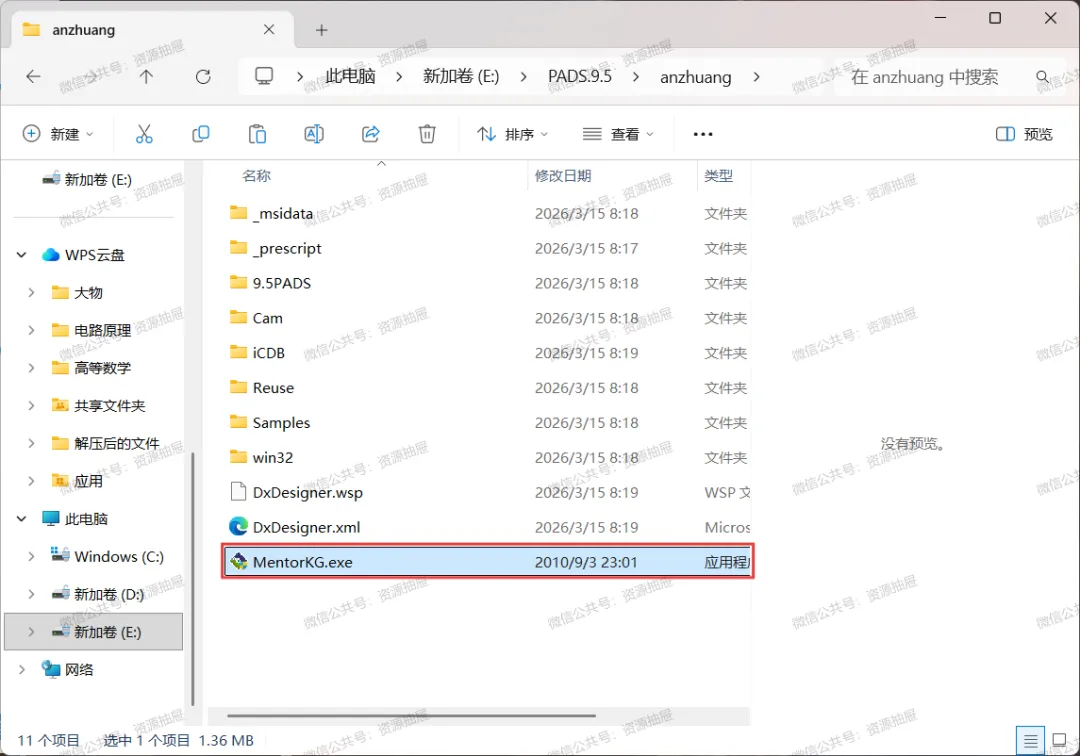The width and height of the screenshot is (1080, 756).
Task: Click the Windows (C:) drive icon
Action: pyautogui.click(x=60, y=555)
